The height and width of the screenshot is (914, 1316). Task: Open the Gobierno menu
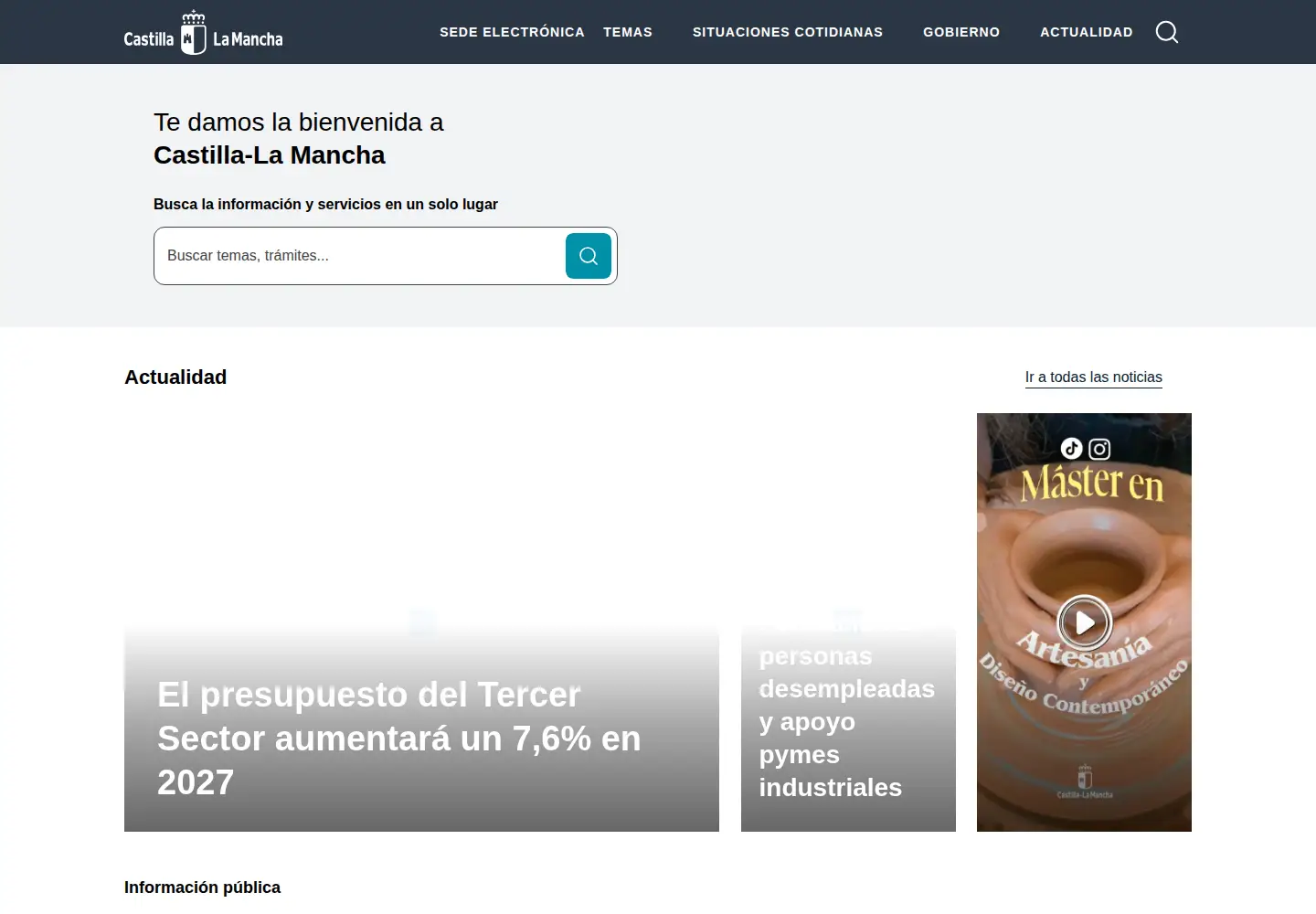click(x=961, y=32)
